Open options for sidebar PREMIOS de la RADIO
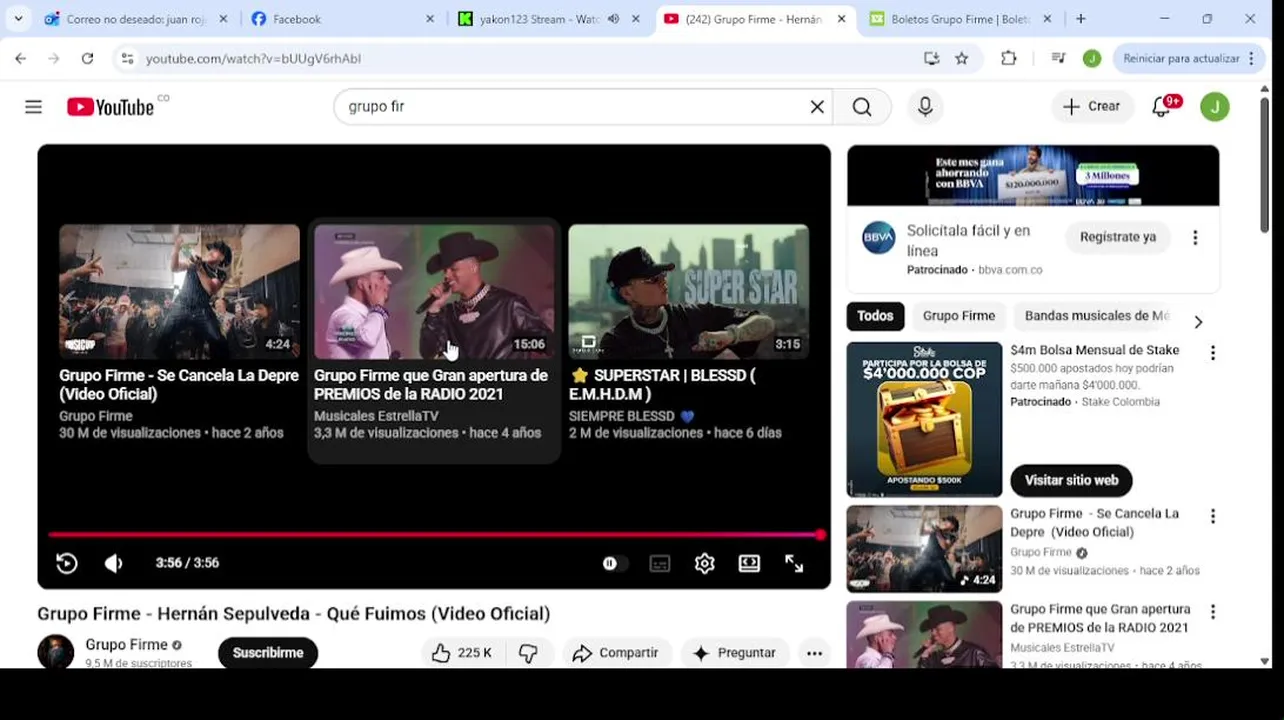 point(1213,612)
